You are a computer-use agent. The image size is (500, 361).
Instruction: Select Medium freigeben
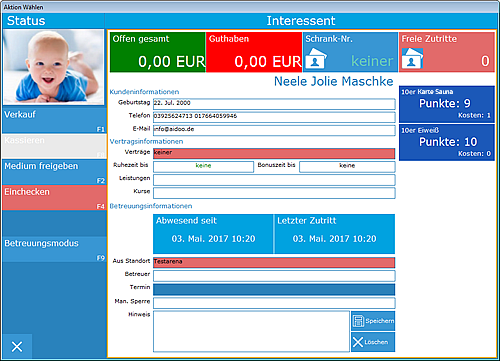coord(54,172)
